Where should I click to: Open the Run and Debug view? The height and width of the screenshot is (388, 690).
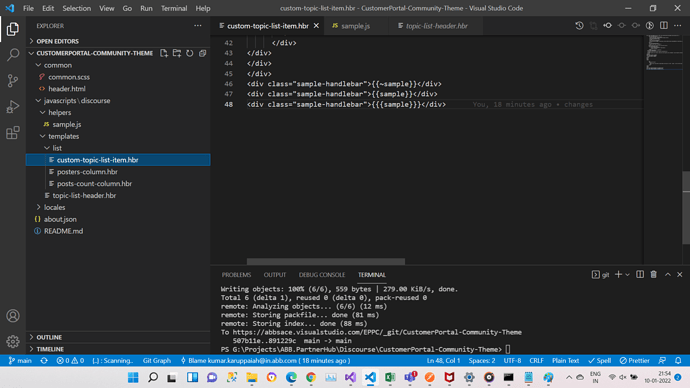pyautogui.click(x=13, y=106)
